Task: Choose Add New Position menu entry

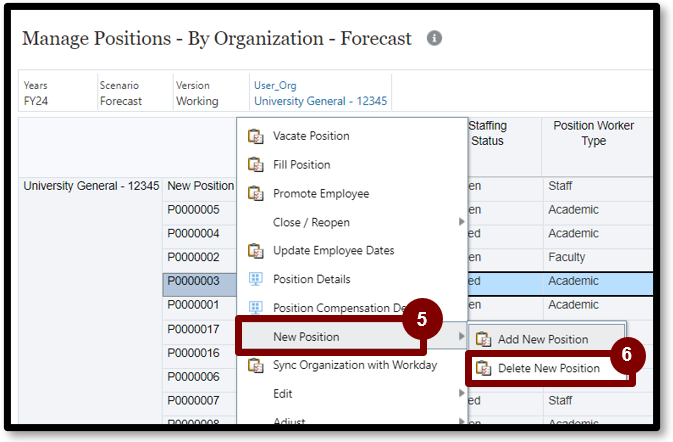Action: click(542, 339)
